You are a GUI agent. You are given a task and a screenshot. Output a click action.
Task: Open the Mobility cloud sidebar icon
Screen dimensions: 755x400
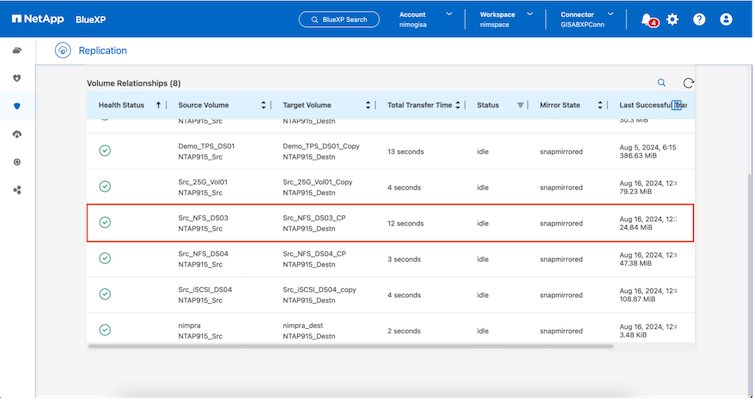(x=17, y=134)
